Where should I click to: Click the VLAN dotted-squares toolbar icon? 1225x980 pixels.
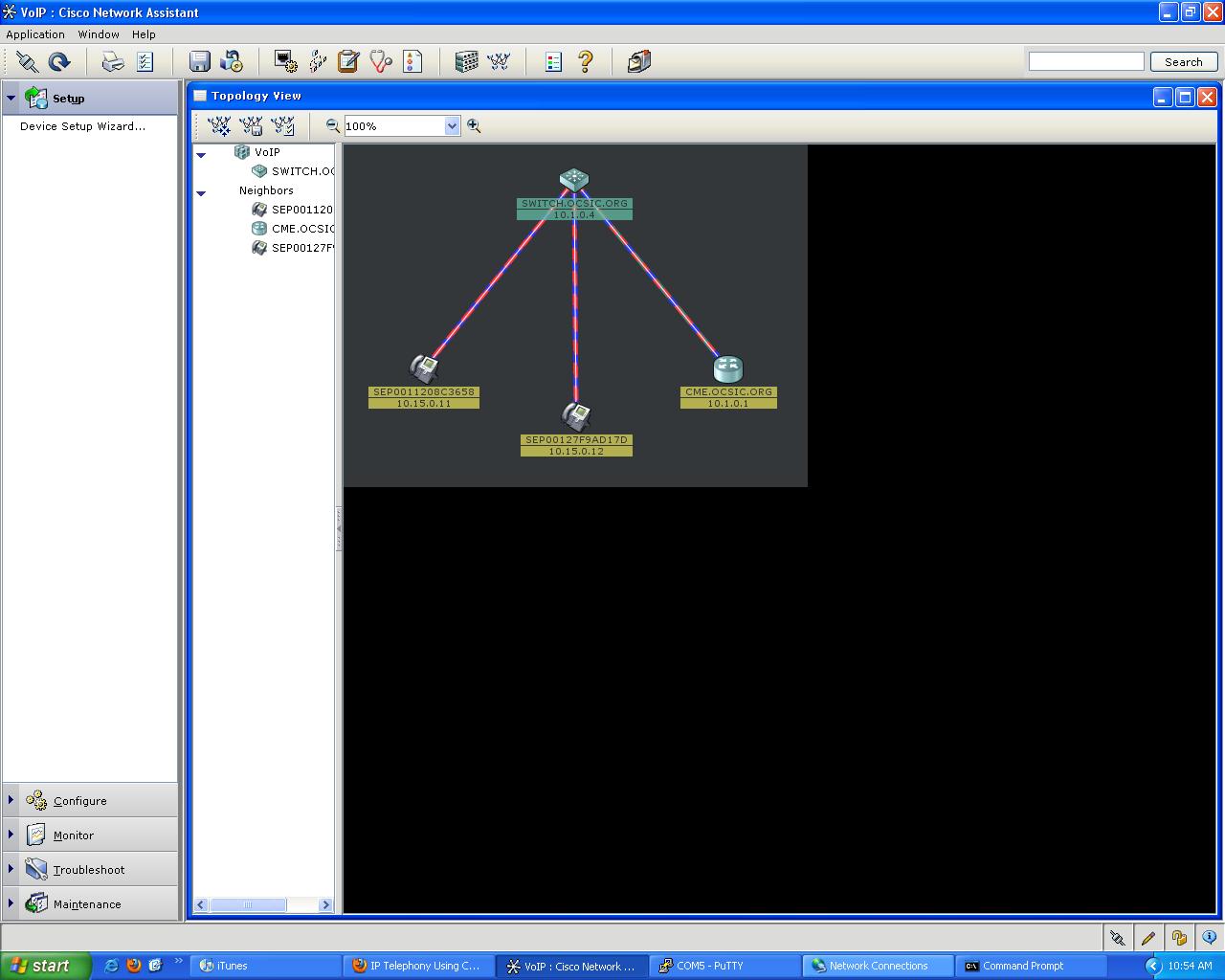click(317, 62)
